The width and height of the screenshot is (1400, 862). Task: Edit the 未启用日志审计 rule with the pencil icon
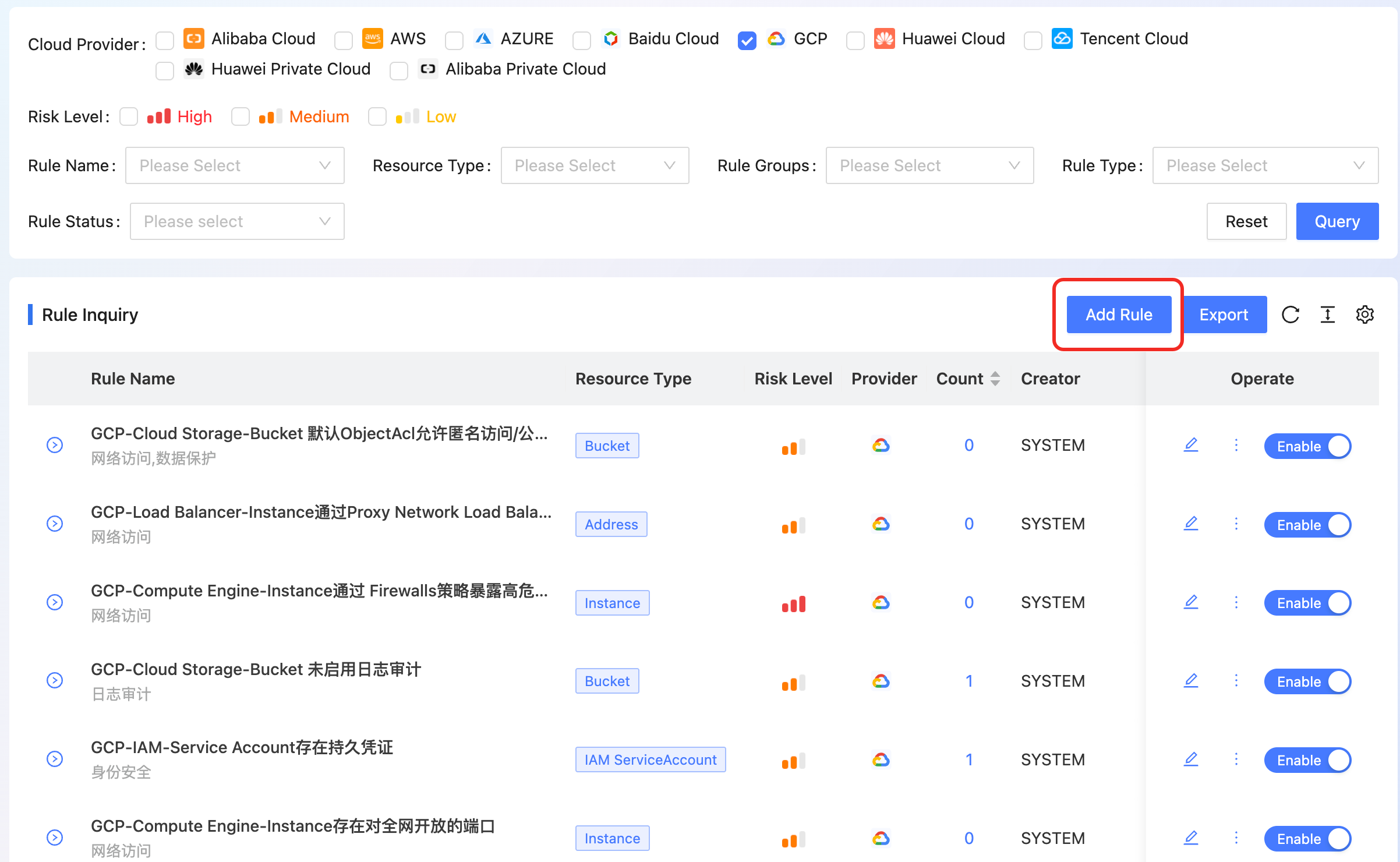1191,681
